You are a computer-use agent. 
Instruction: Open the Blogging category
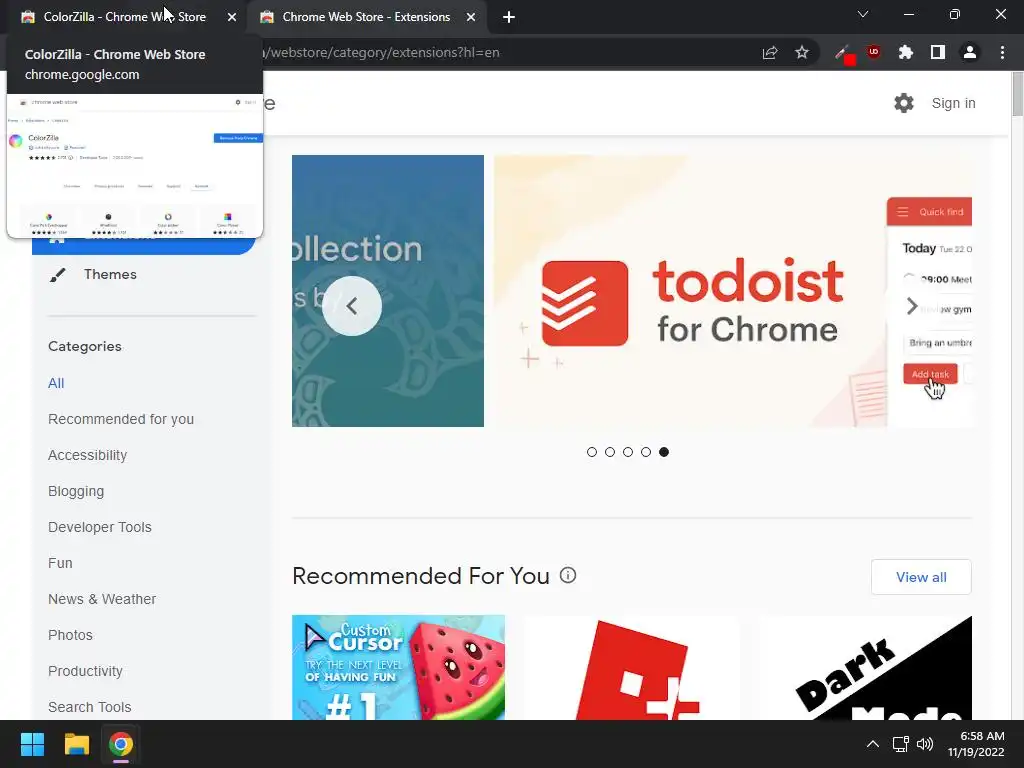(x=76, y=491)
